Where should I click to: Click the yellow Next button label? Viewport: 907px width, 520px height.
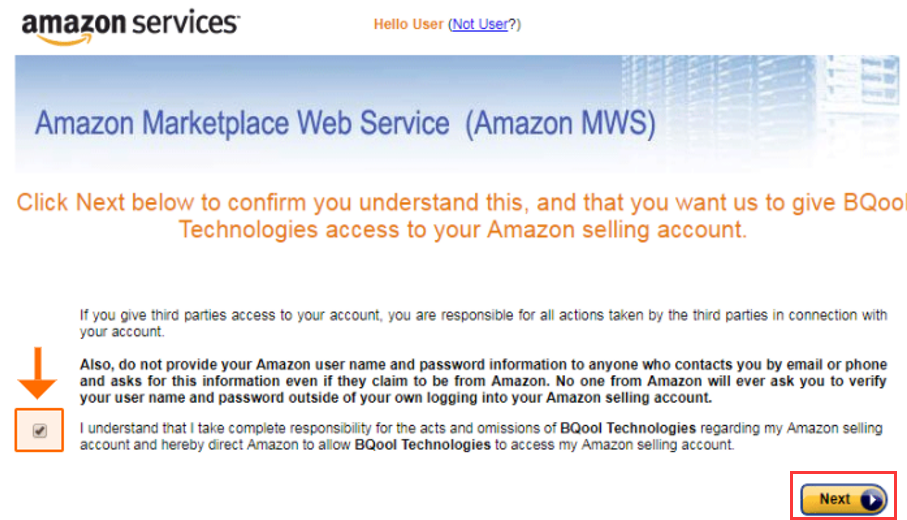[x=835, y=499]
